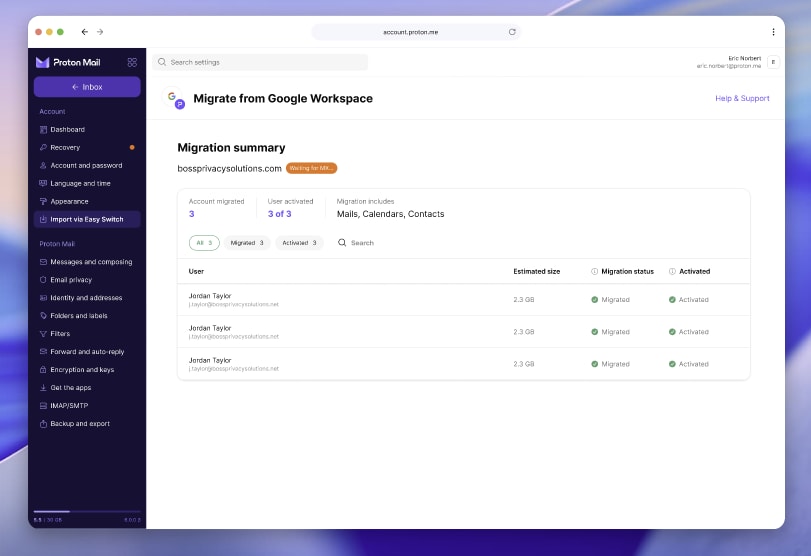The height and width of the screenshot is (556, 811).
Task: Focus the Search settings field
Action: (x=260, y=62)
